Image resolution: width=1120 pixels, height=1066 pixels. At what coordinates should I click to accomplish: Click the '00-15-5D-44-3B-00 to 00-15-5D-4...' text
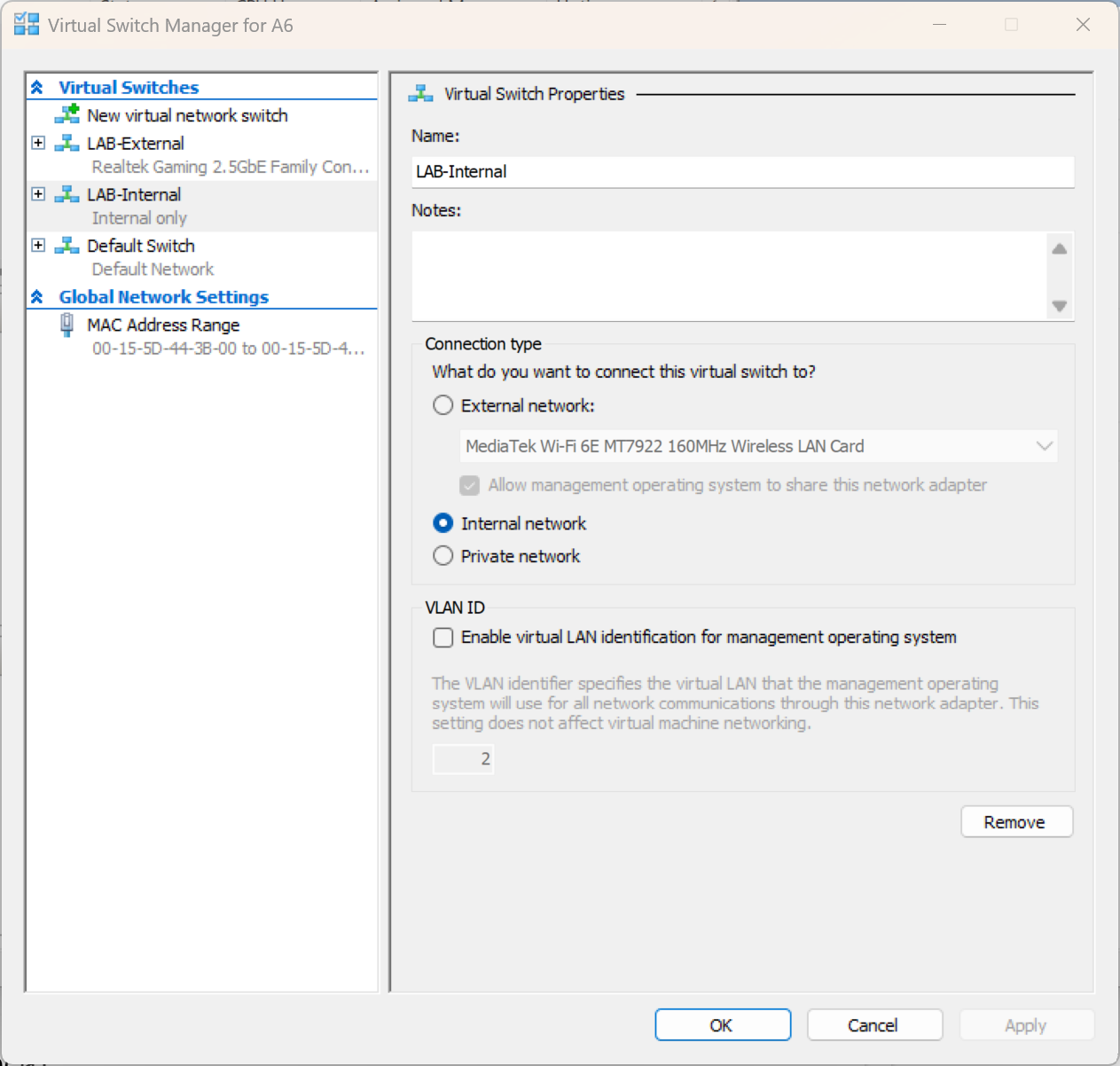pos(229,349)
